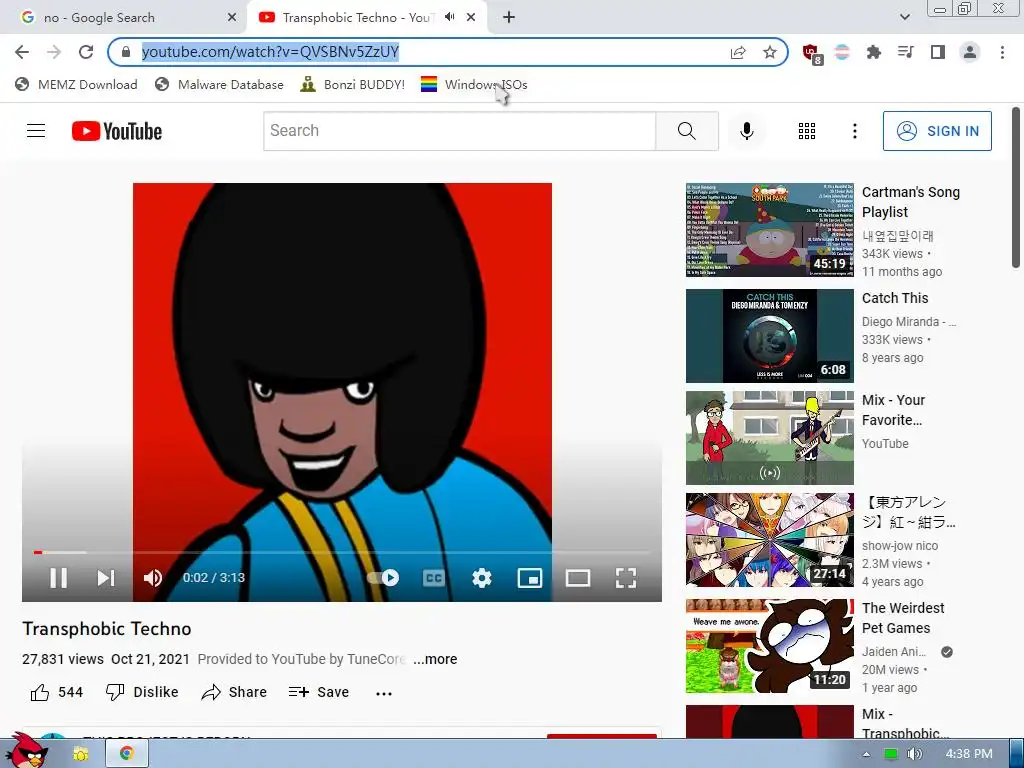The height and width of the screenshot is (768, 1024).
Task: Open the media control icon in toolbar
Action: (x=906, y=52)
